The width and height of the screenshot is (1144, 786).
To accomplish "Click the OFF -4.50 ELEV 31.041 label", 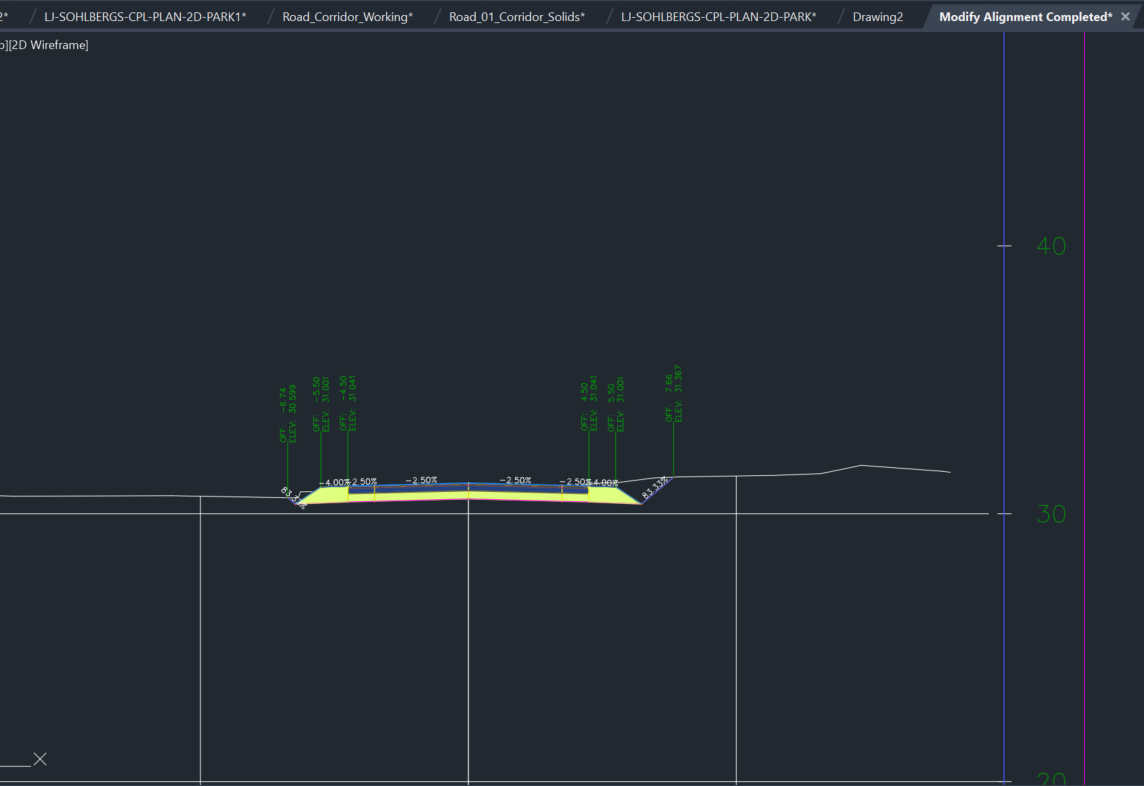I will pyautogui.click(x=347, y=404).
